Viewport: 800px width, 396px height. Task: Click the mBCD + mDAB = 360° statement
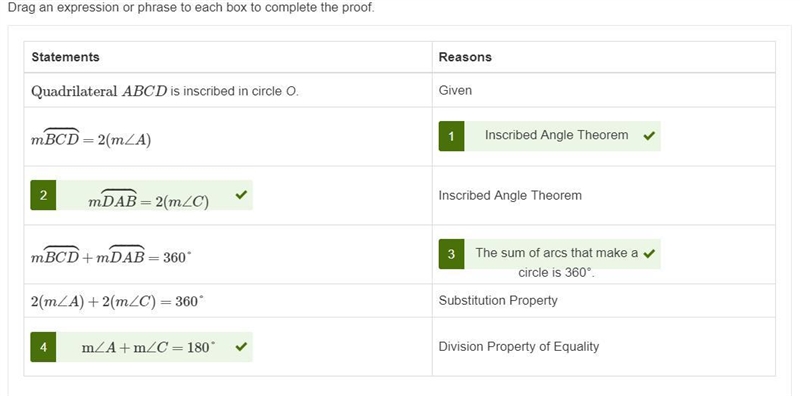pyautogui.click(x=111, y=256)
